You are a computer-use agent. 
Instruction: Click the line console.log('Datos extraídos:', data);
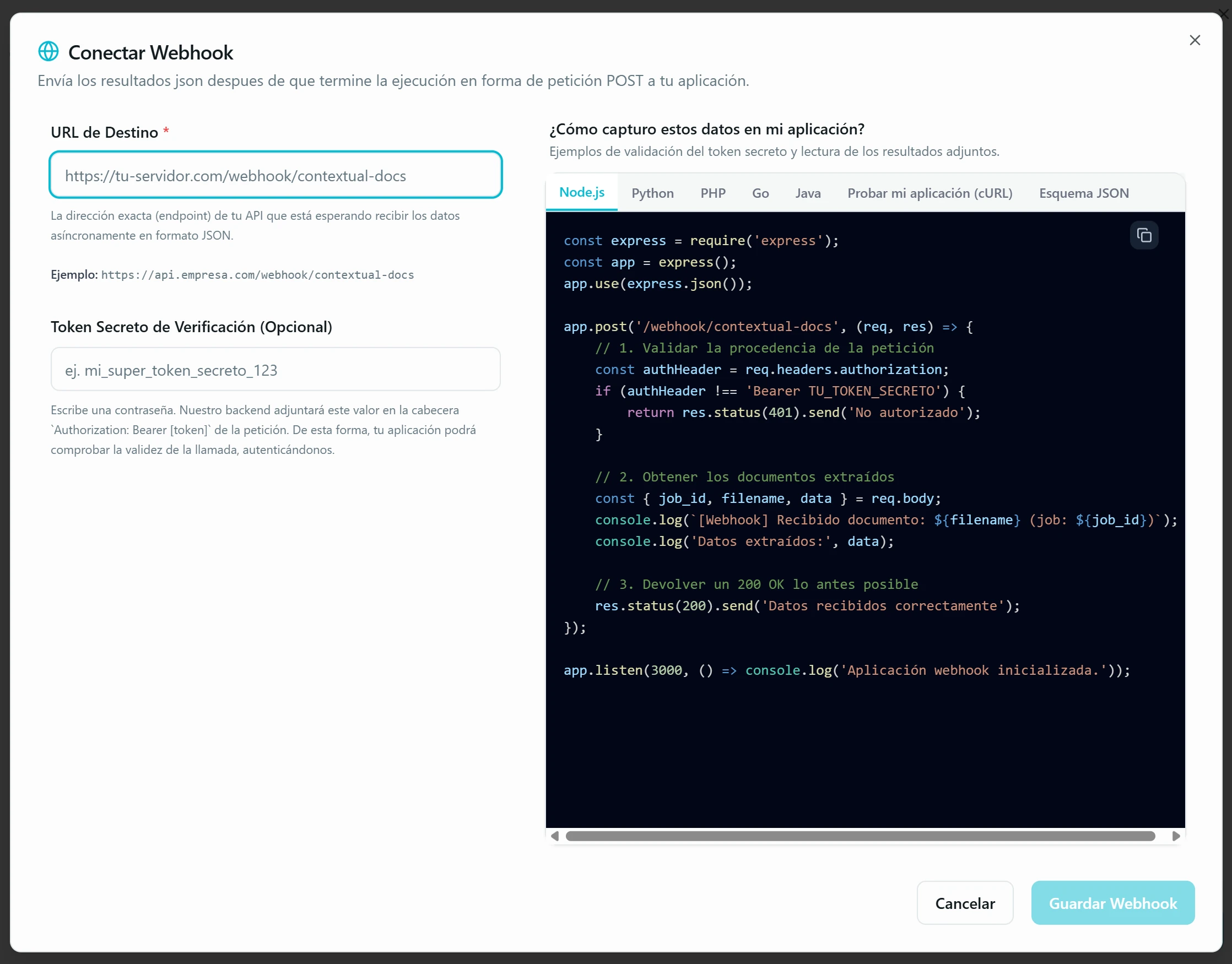coord(745,541)
